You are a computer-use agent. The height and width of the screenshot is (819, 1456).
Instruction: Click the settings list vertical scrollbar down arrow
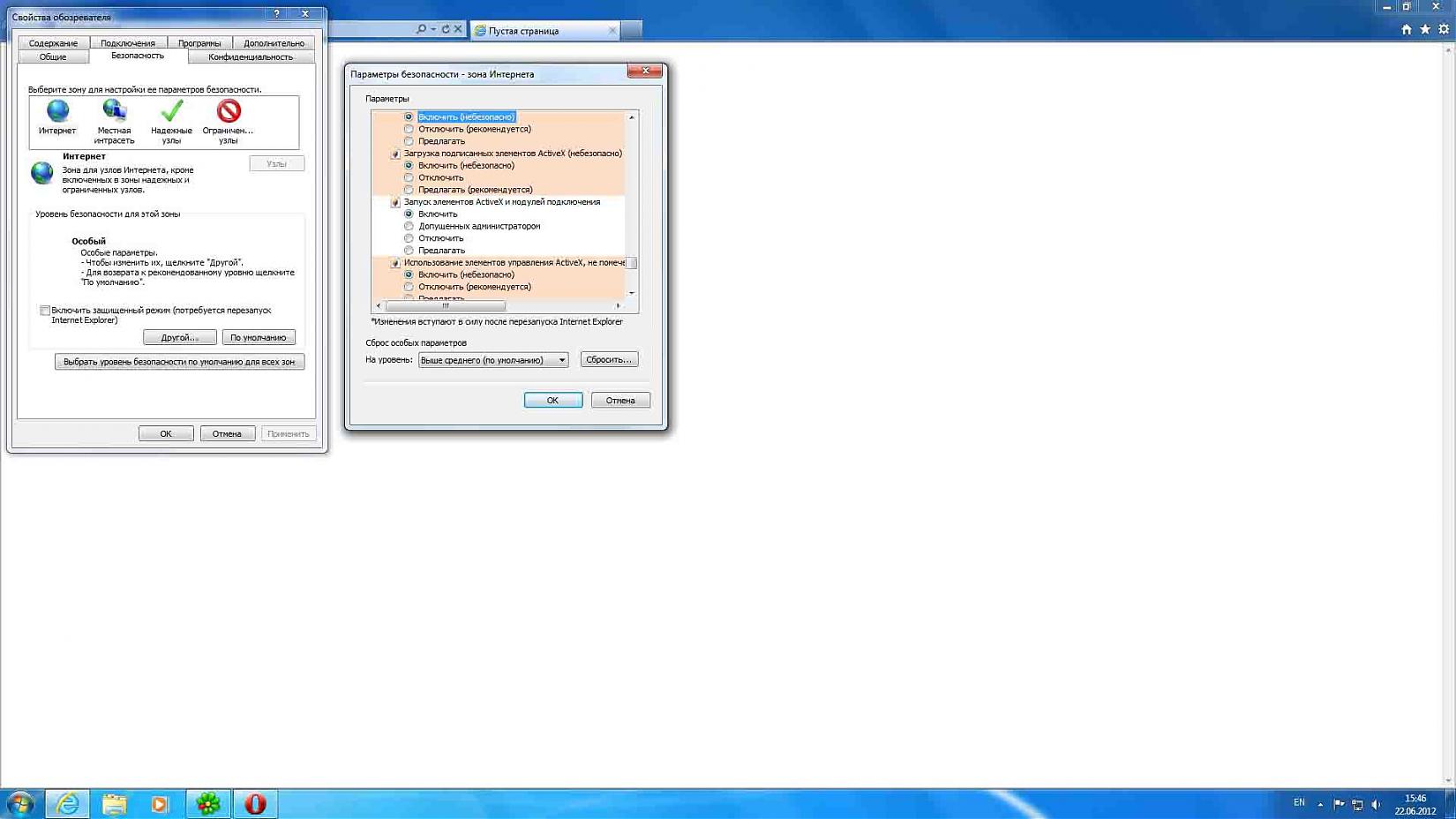632,293
